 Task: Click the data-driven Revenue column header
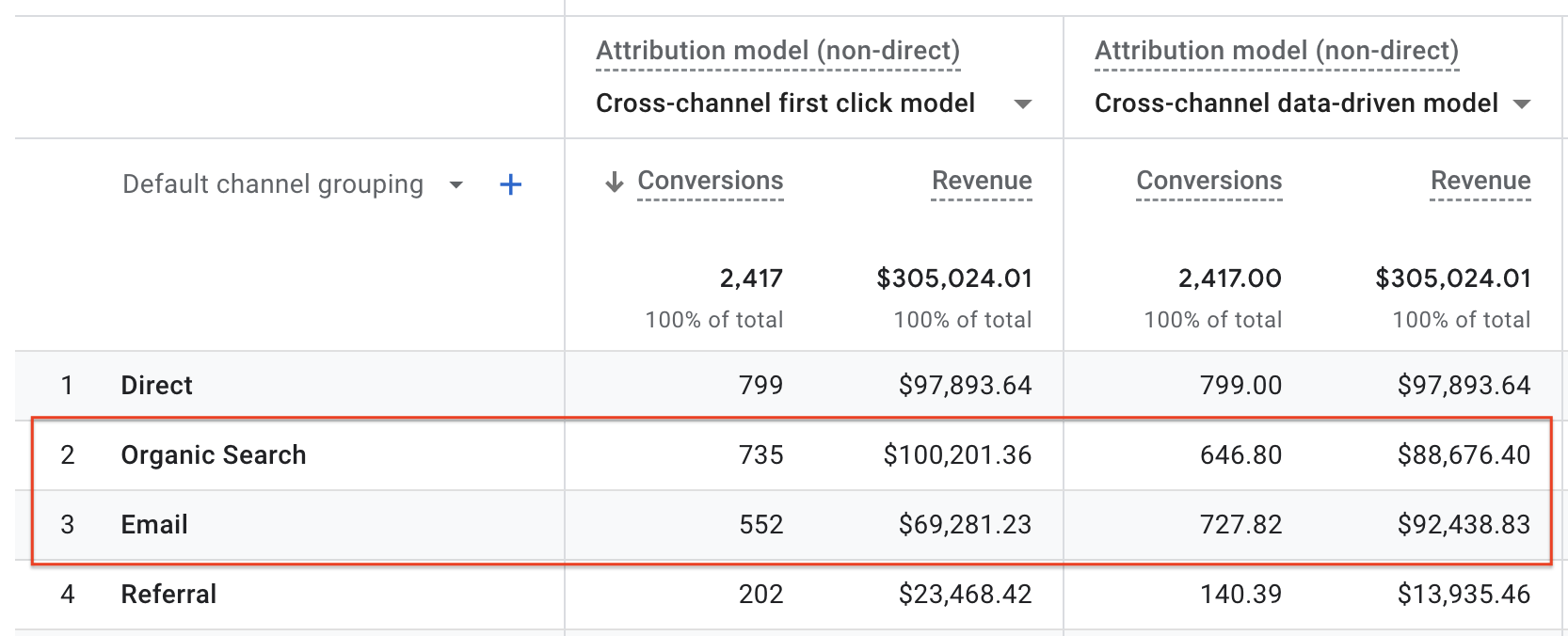[x=1480, y=181]
